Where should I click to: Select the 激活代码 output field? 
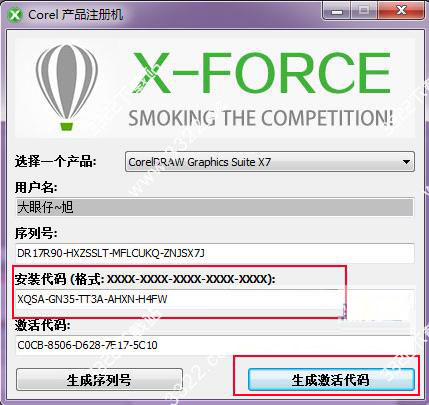pyautogui.click(x=214, y=345)
